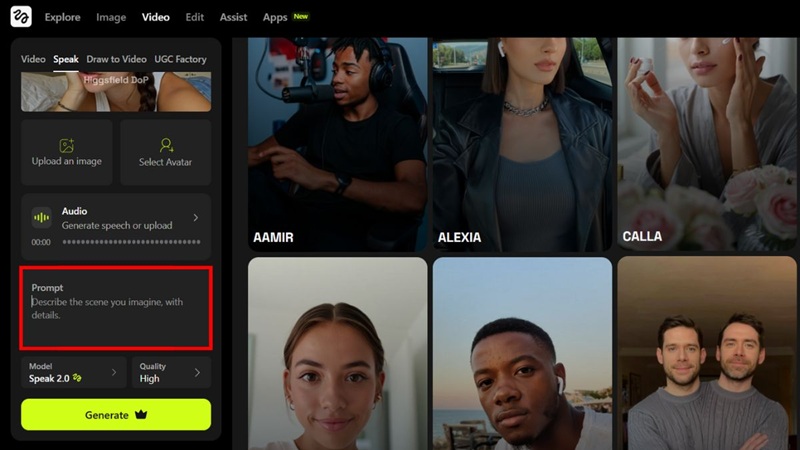Image resolution: width=800 pixels, height=450 pixels.
Task: Click the upload image icon
Action: (x=66, y=145)
